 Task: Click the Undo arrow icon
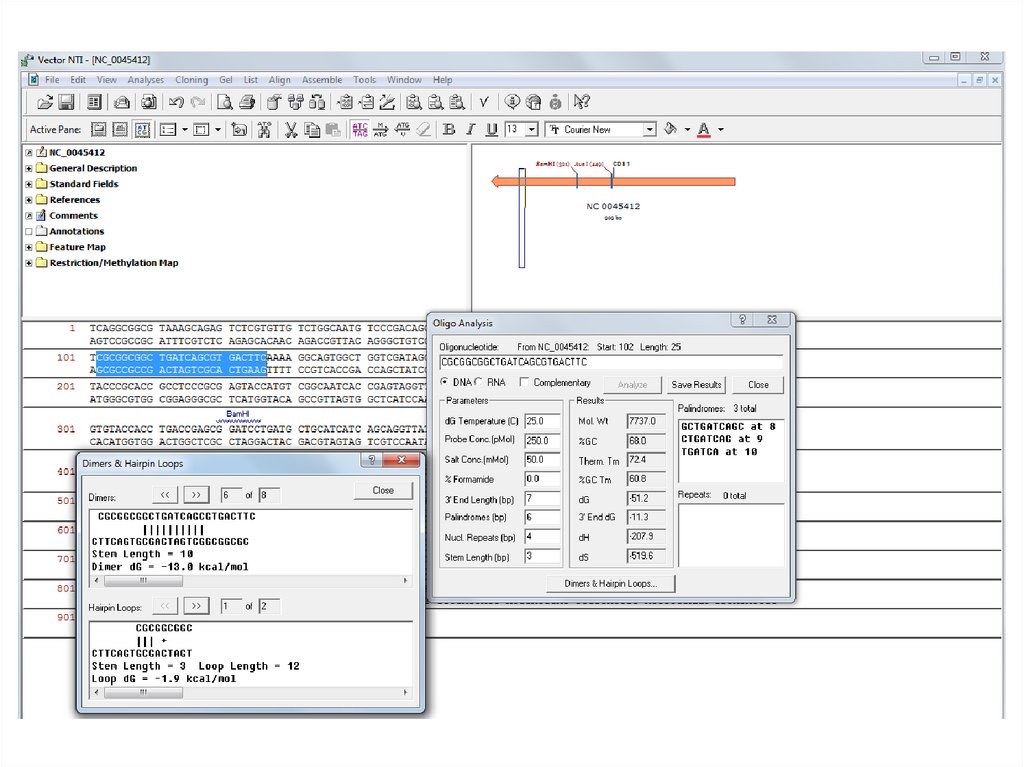coord(176,102)
